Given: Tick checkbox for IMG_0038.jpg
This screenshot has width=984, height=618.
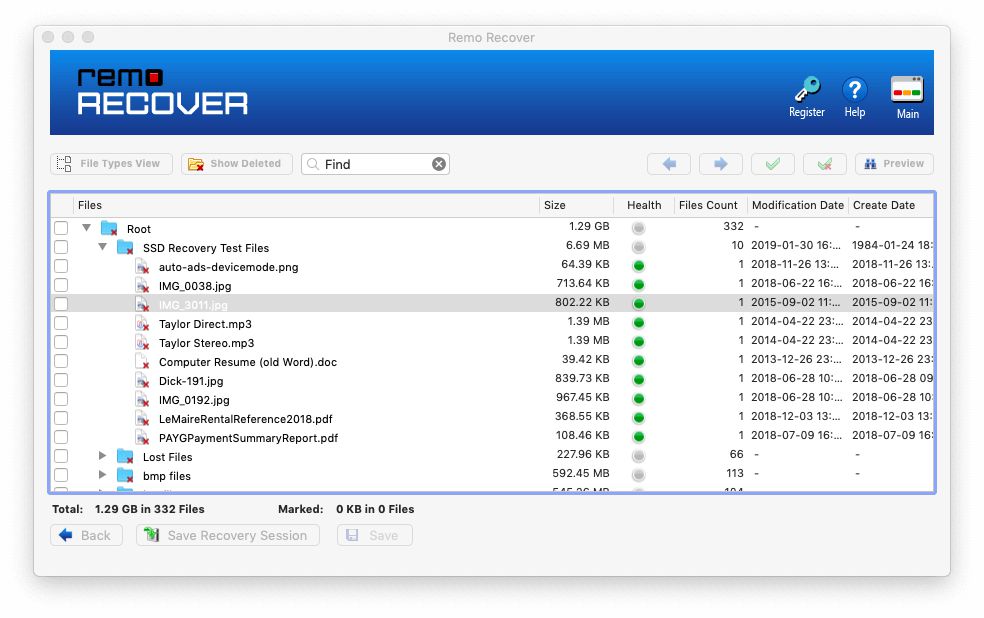Looking at the screenshot, I should coord(61,285).
